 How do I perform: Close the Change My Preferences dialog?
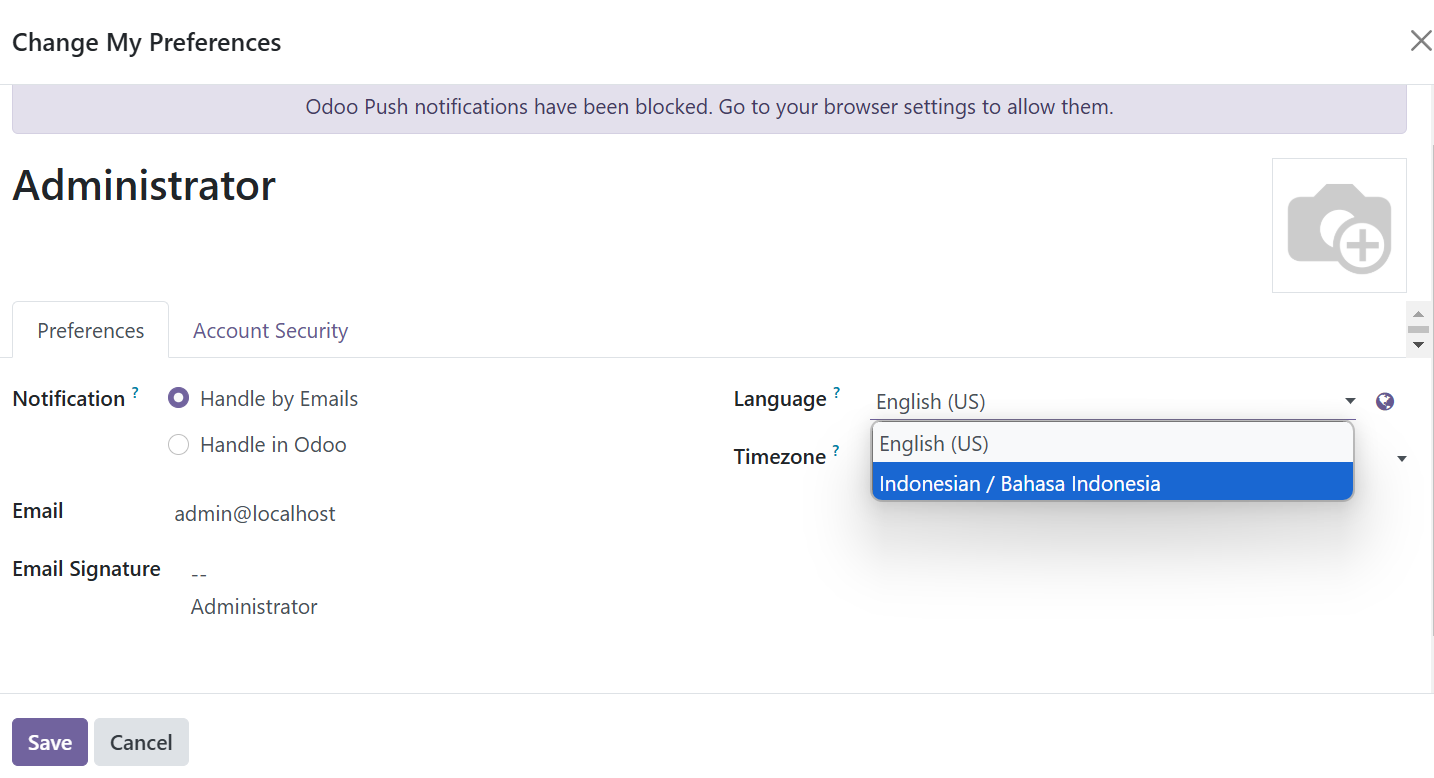pos(1420,41)
